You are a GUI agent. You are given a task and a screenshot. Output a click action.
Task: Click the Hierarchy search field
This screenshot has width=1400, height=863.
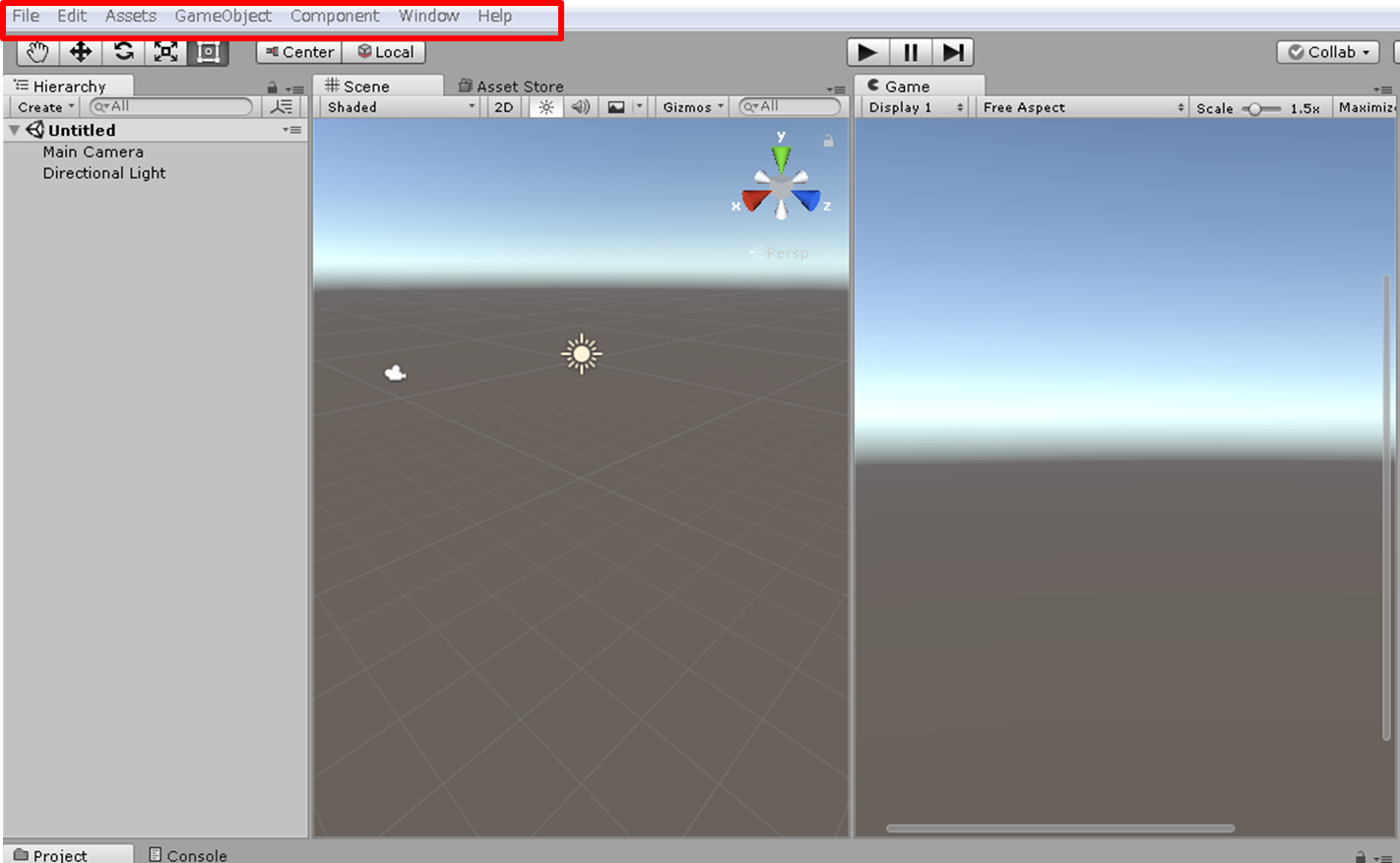click(171, 106)
